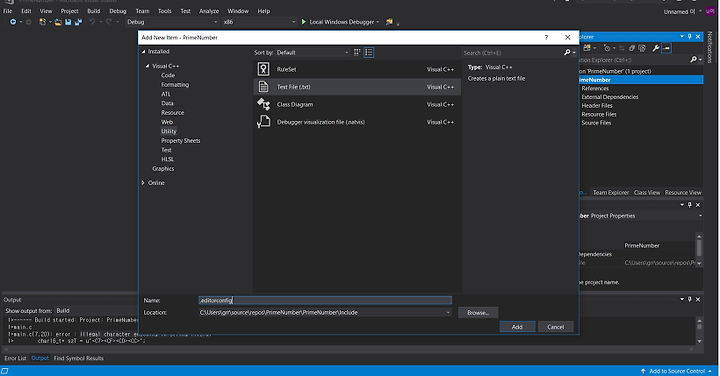Image resolution: width=720 pixels, height=376 pixels.
Task: Switch to Class View tab
Action: tap(647, 192)
